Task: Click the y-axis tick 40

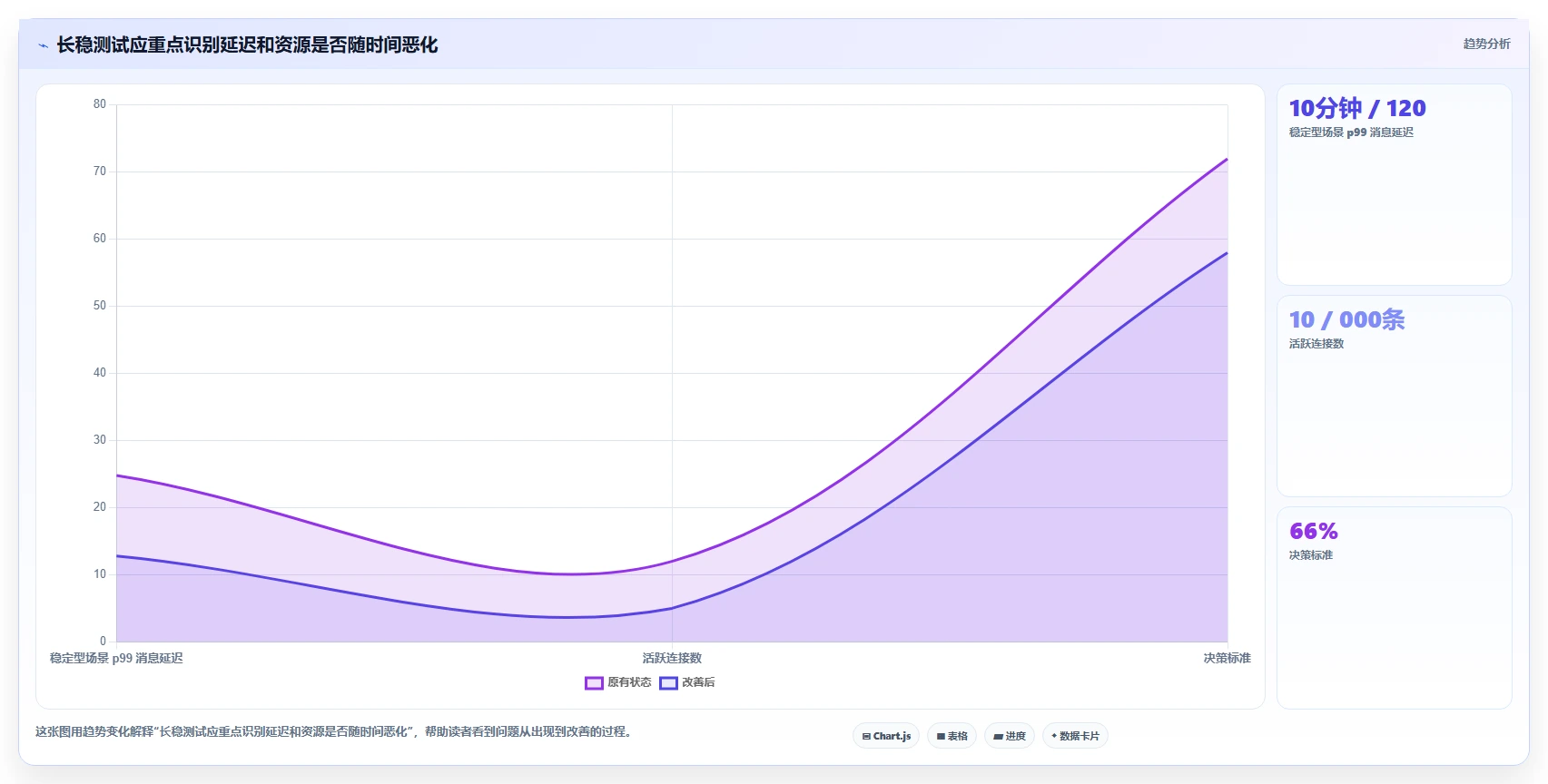Action: click(100, 373)
